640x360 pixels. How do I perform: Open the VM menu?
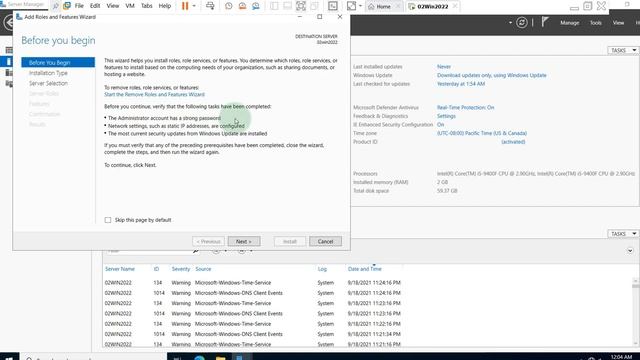130,6
